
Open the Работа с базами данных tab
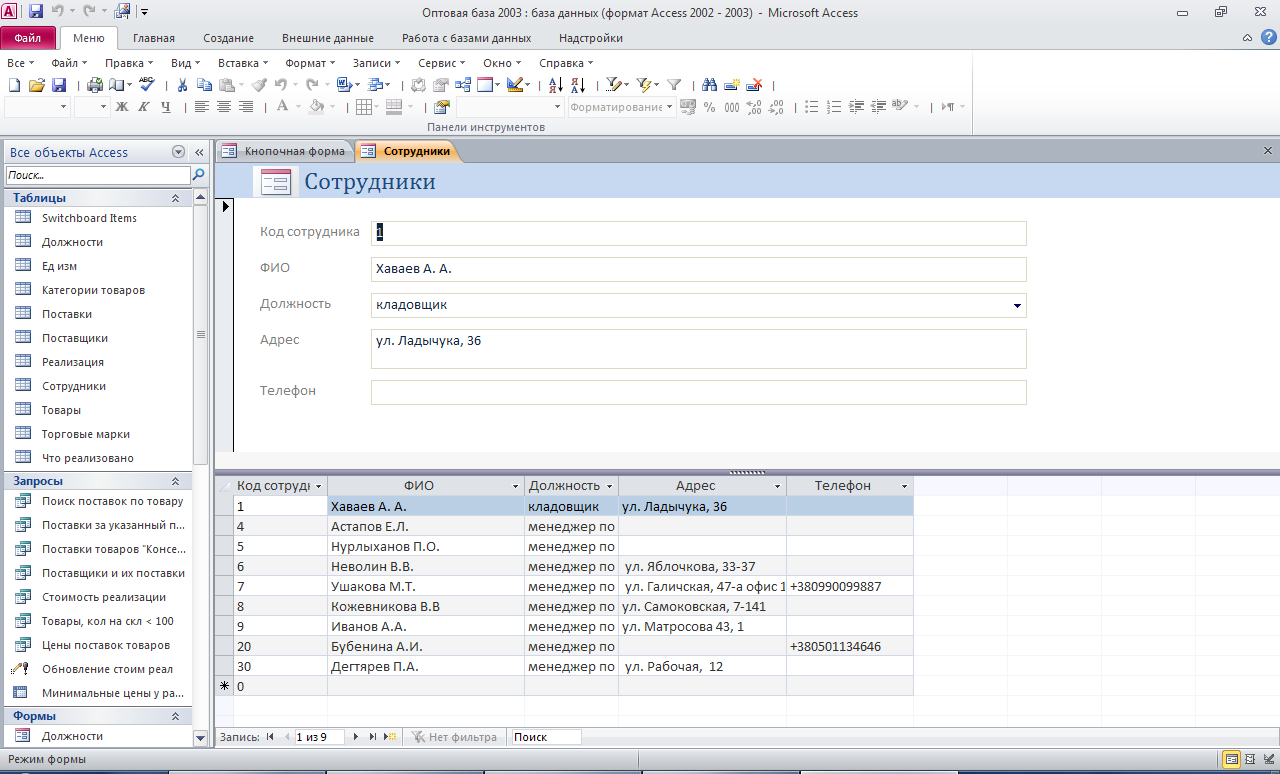(466, 38)
